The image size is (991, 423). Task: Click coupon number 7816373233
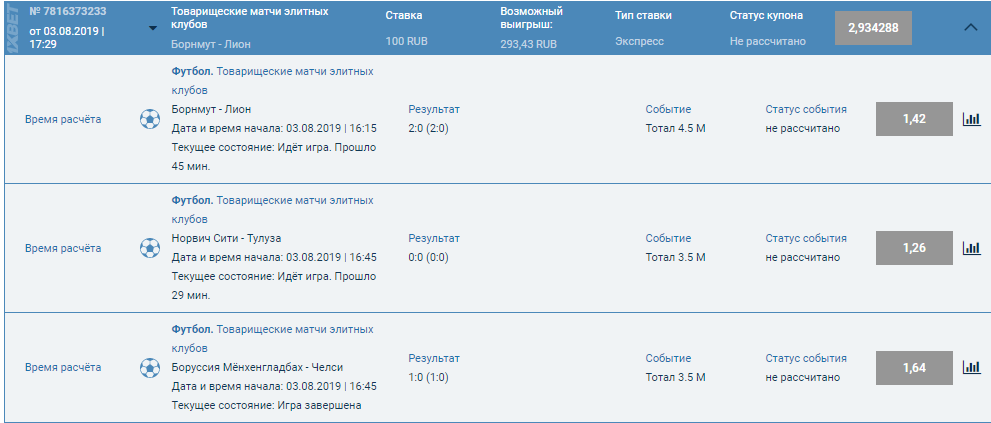point(68,11)
